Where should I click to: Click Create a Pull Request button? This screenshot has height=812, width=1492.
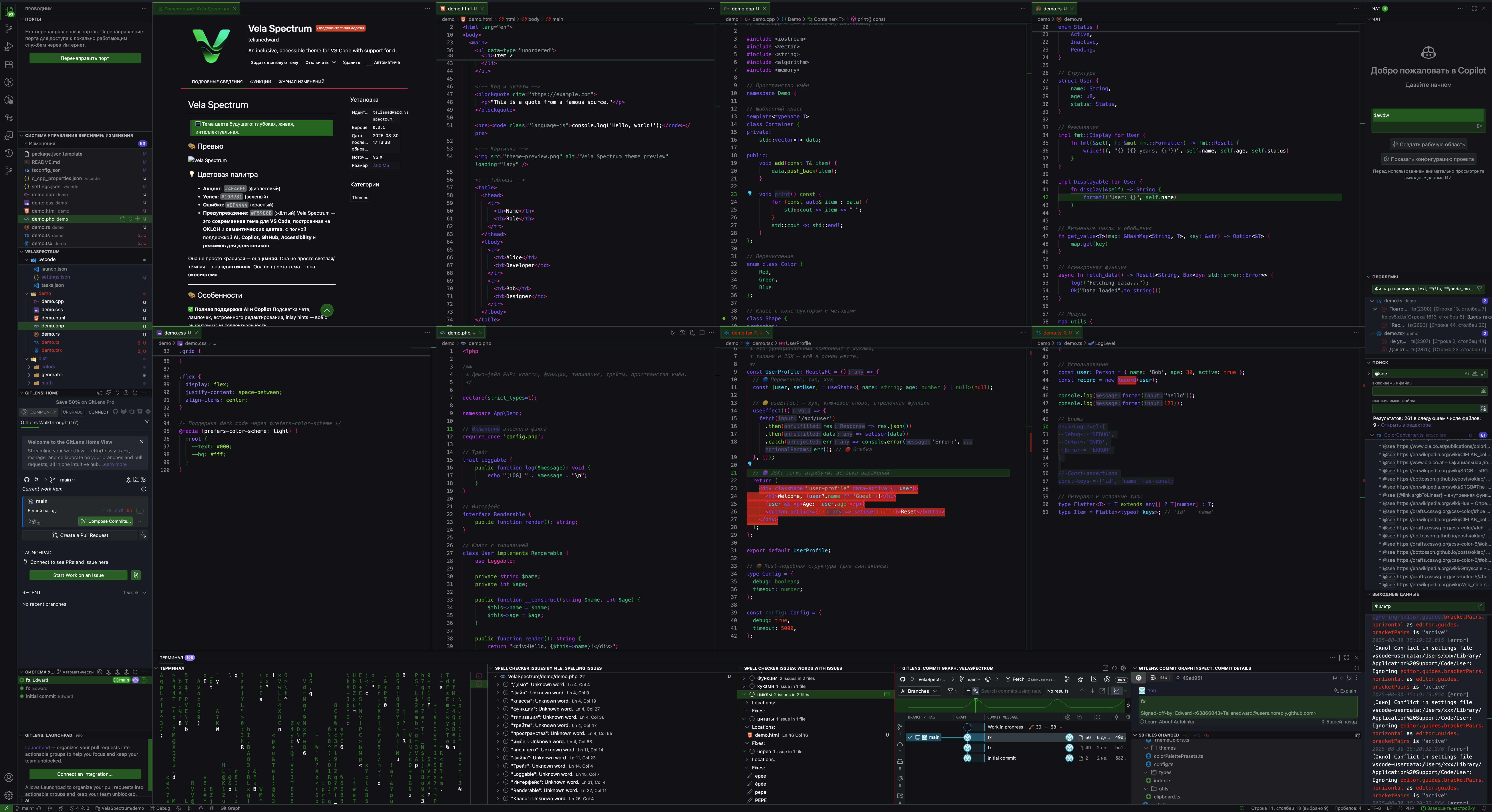tap(80, 535)
